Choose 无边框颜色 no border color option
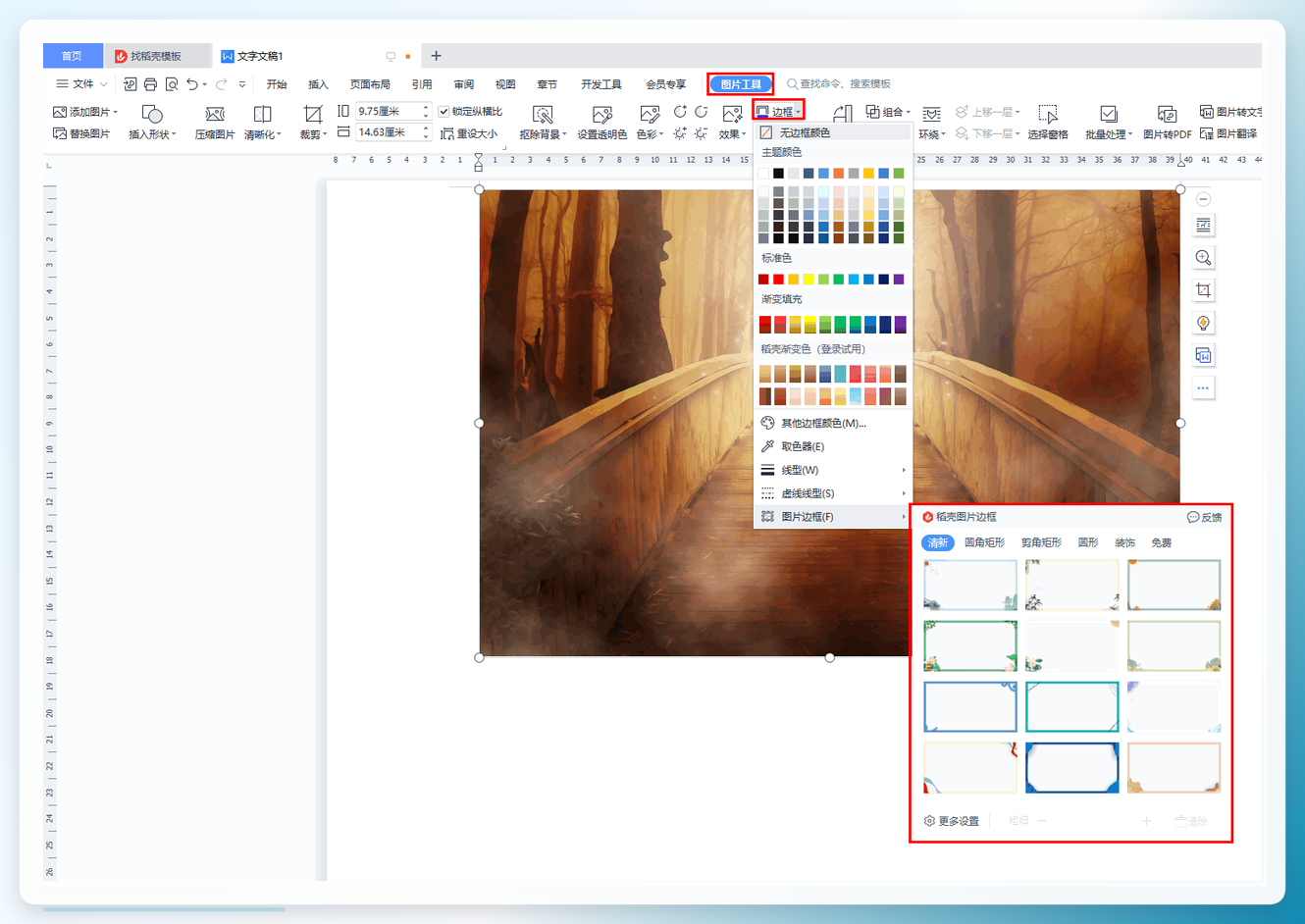This screenshot has width=1305, height=924. pyautogui.click(x=832, y=131)
